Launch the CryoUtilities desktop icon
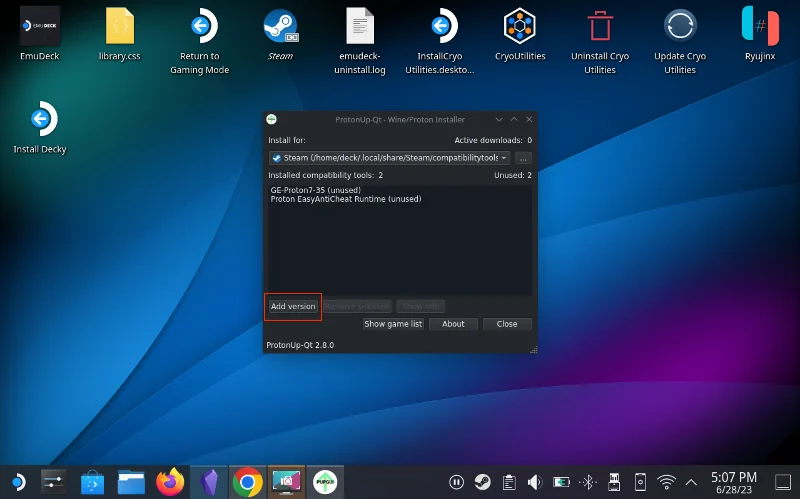The width and height of the screenshot is (800, 499). point(520,34)
